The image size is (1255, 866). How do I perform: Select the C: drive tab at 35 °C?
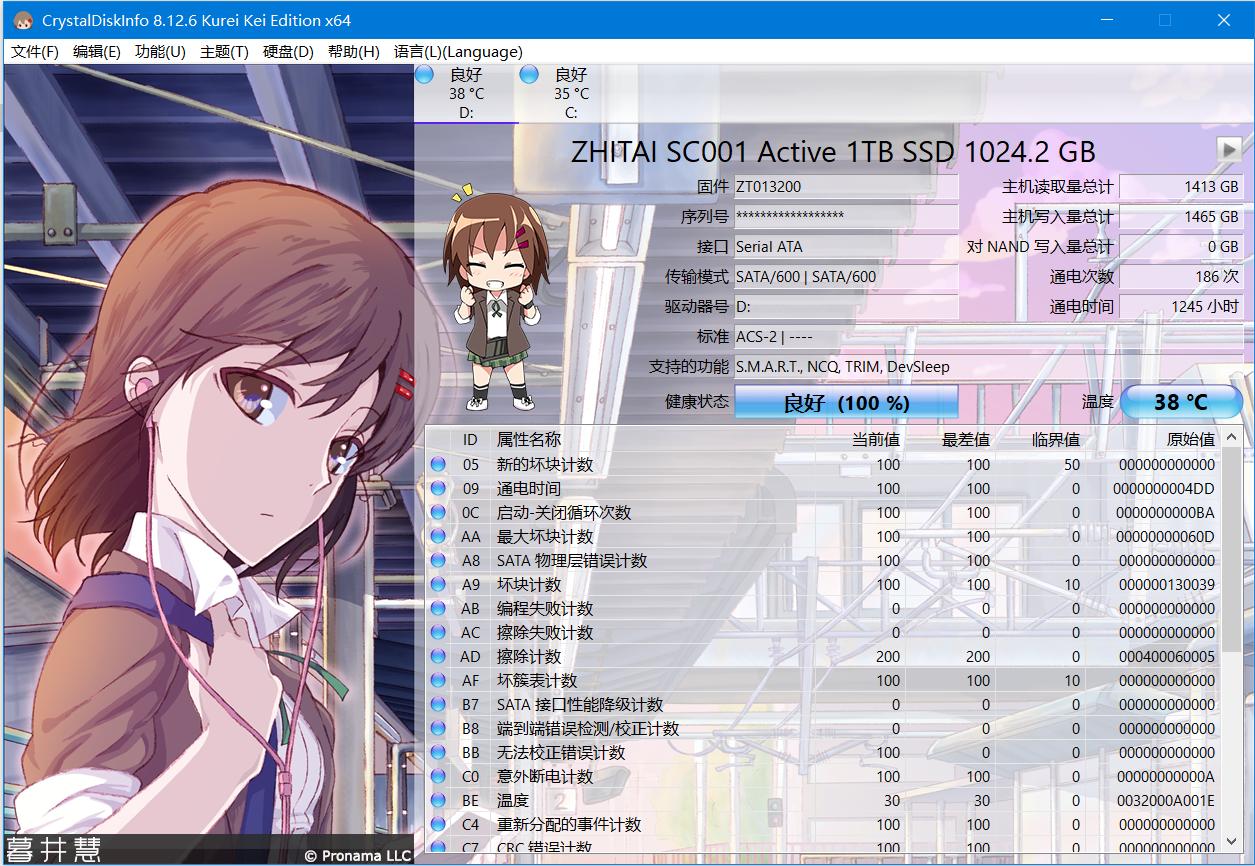click(x=571, y=93)
